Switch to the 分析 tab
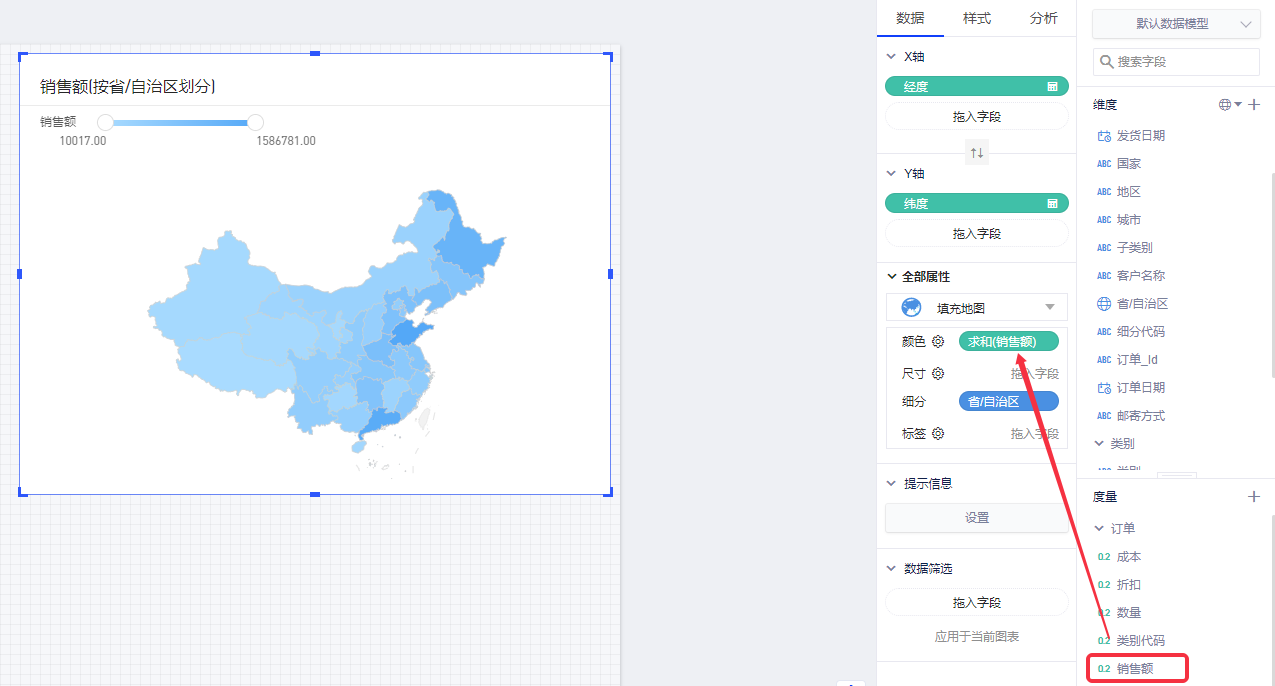 (1043, 18)
